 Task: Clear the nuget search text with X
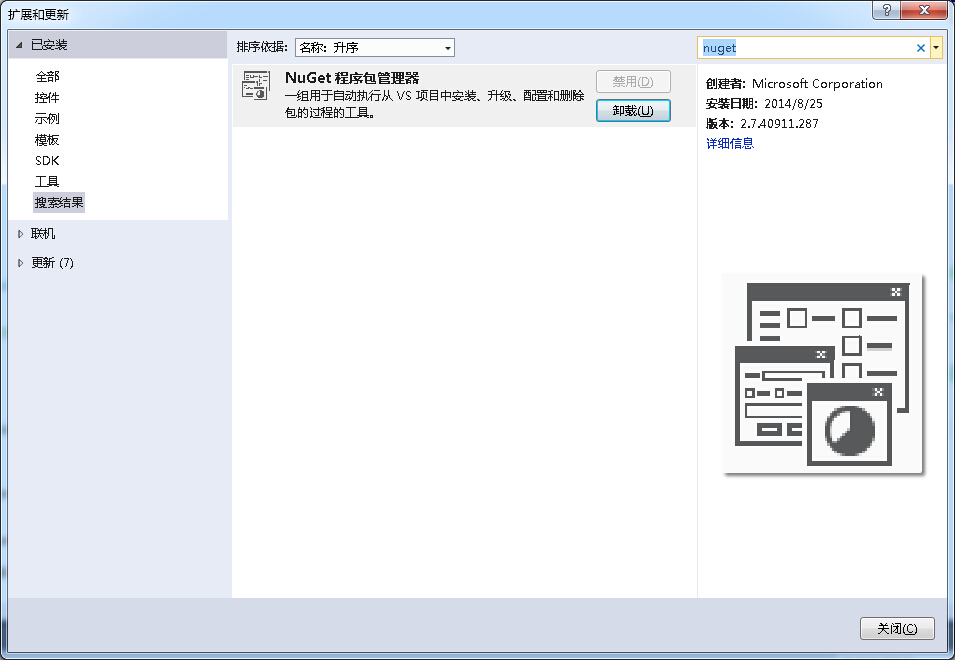(x=921, y=48)
